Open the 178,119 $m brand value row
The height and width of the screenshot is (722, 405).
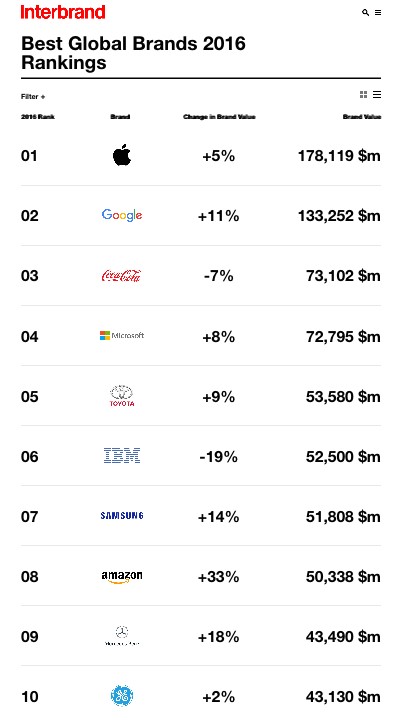[201, 156]
